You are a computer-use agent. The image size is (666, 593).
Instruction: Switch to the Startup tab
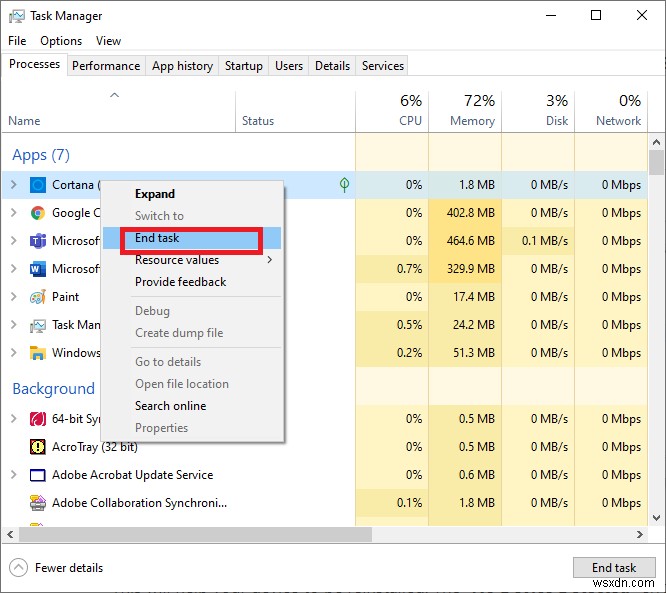click(244, 66)
